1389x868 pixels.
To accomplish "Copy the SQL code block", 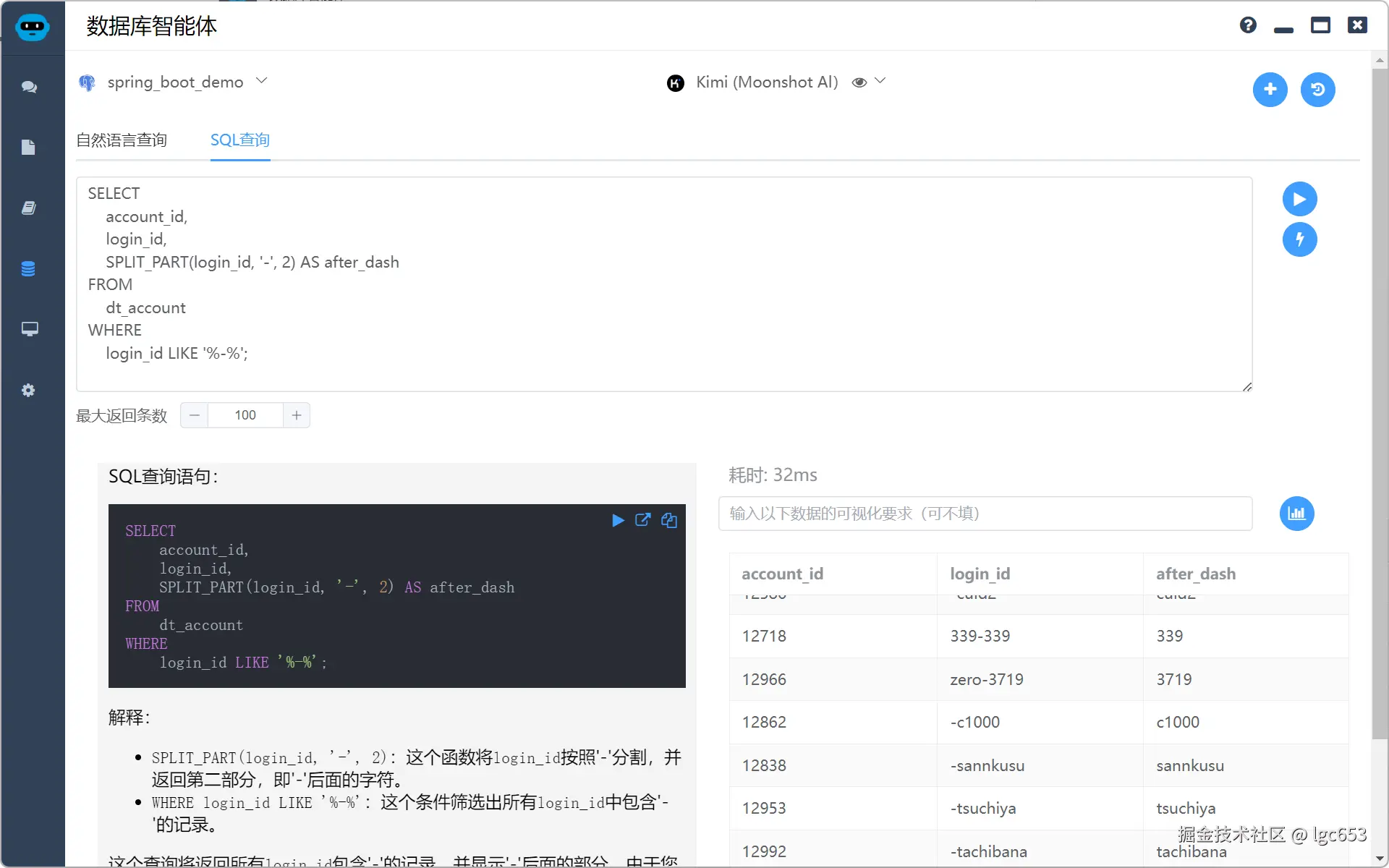I will (x=669, y=520).
